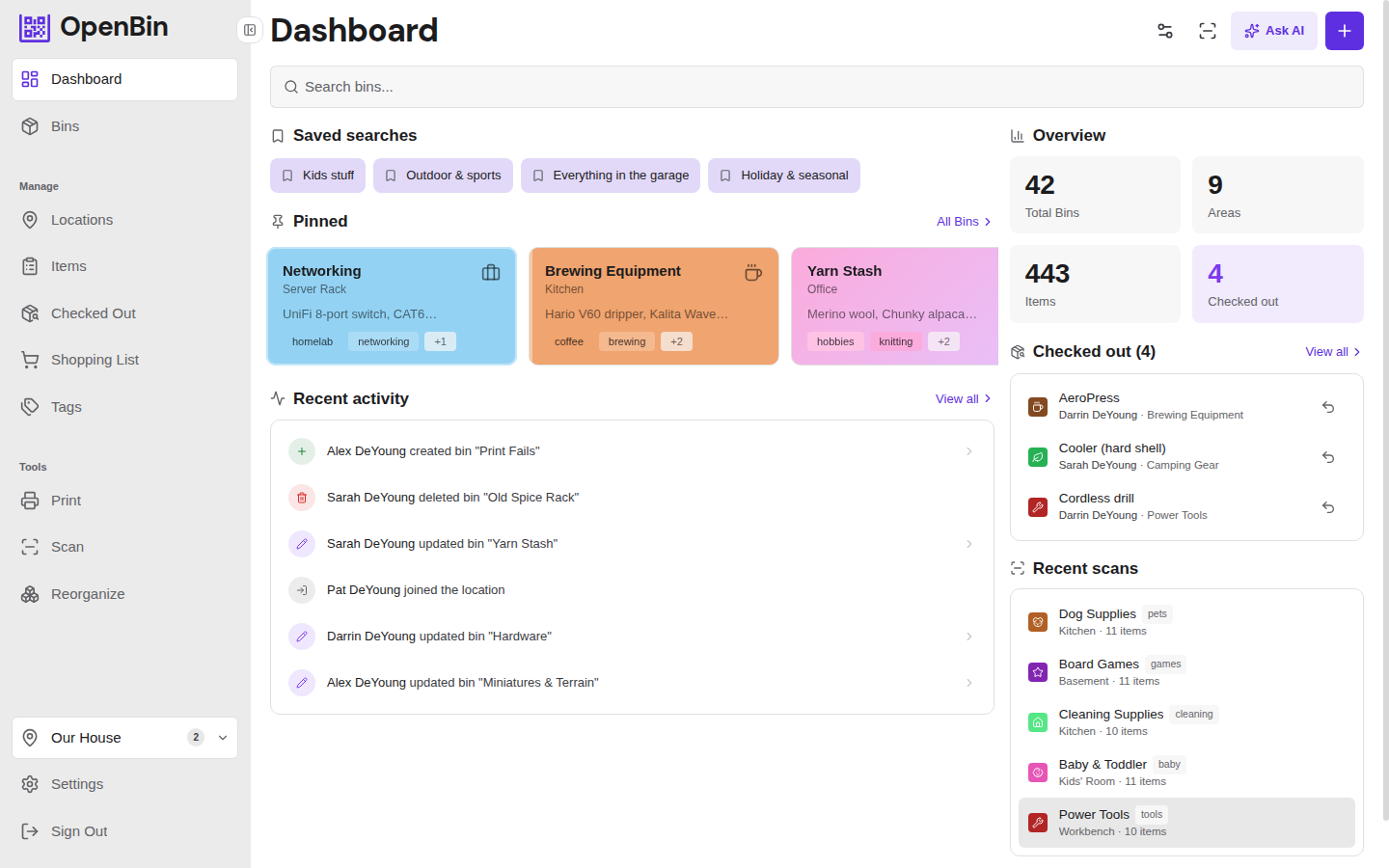
Task: Click the Dog Supplies bin icon
Action: coord(1038,622)
